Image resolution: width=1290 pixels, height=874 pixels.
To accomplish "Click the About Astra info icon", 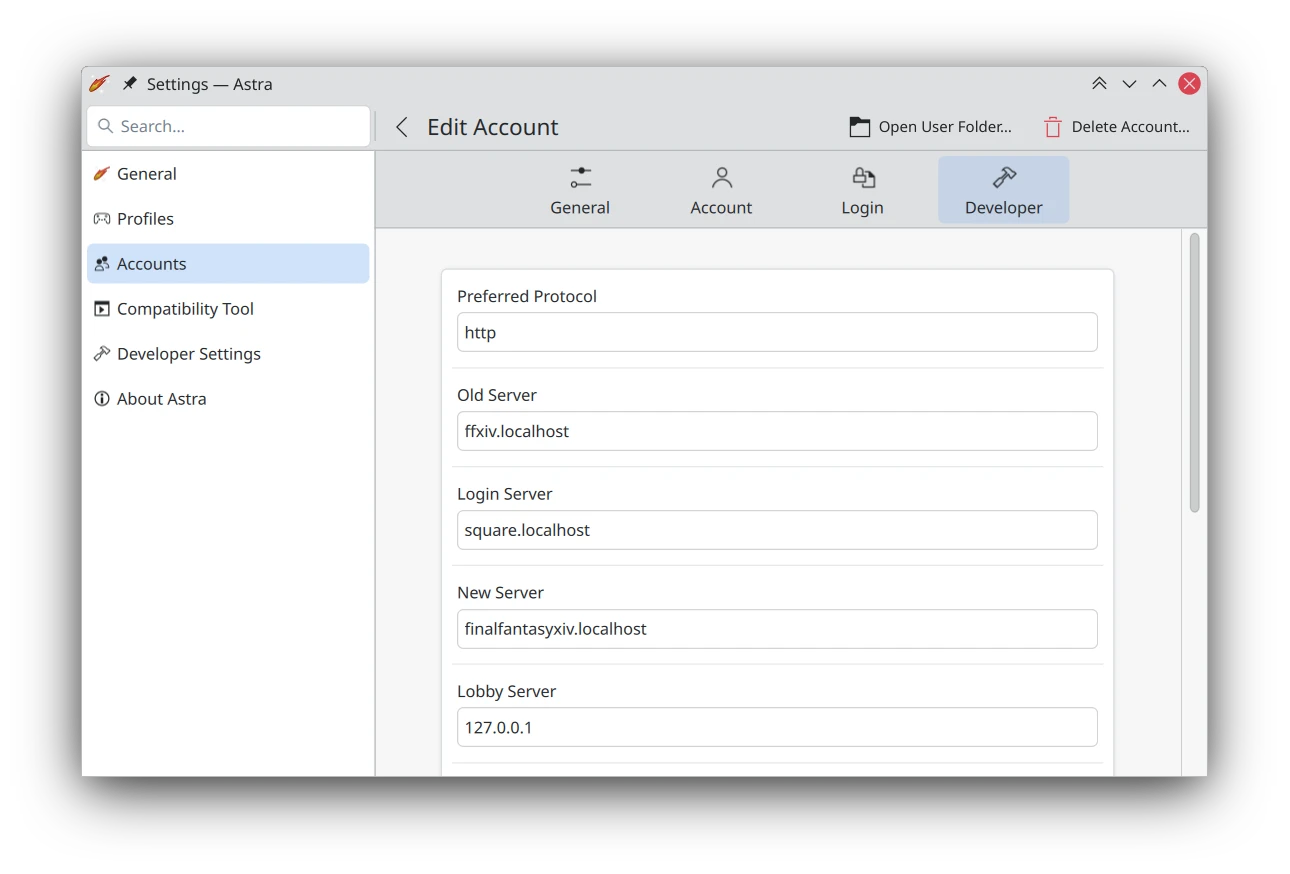I will click(x=102, y=399).
